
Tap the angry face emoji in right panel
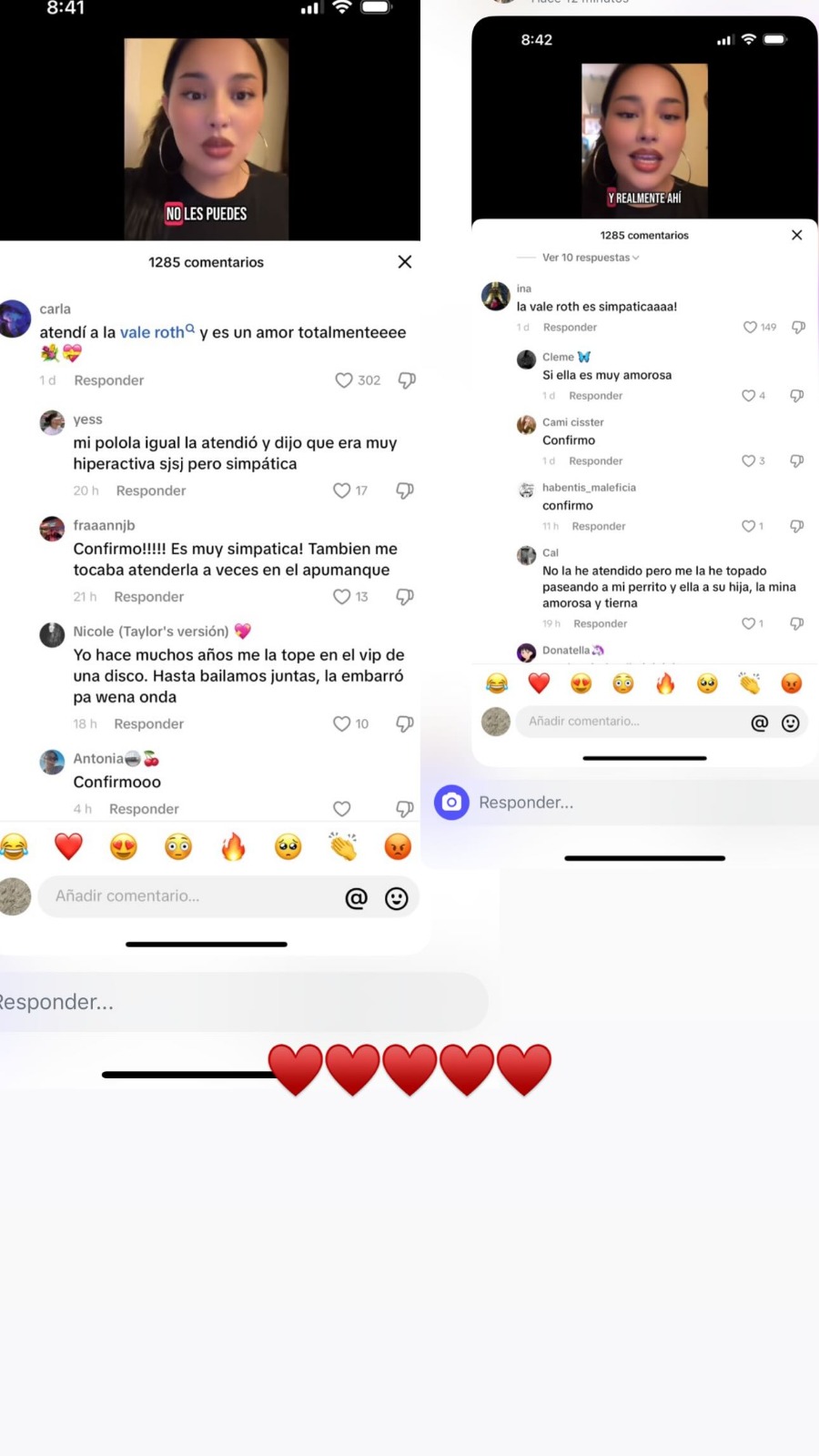point(792,683)
